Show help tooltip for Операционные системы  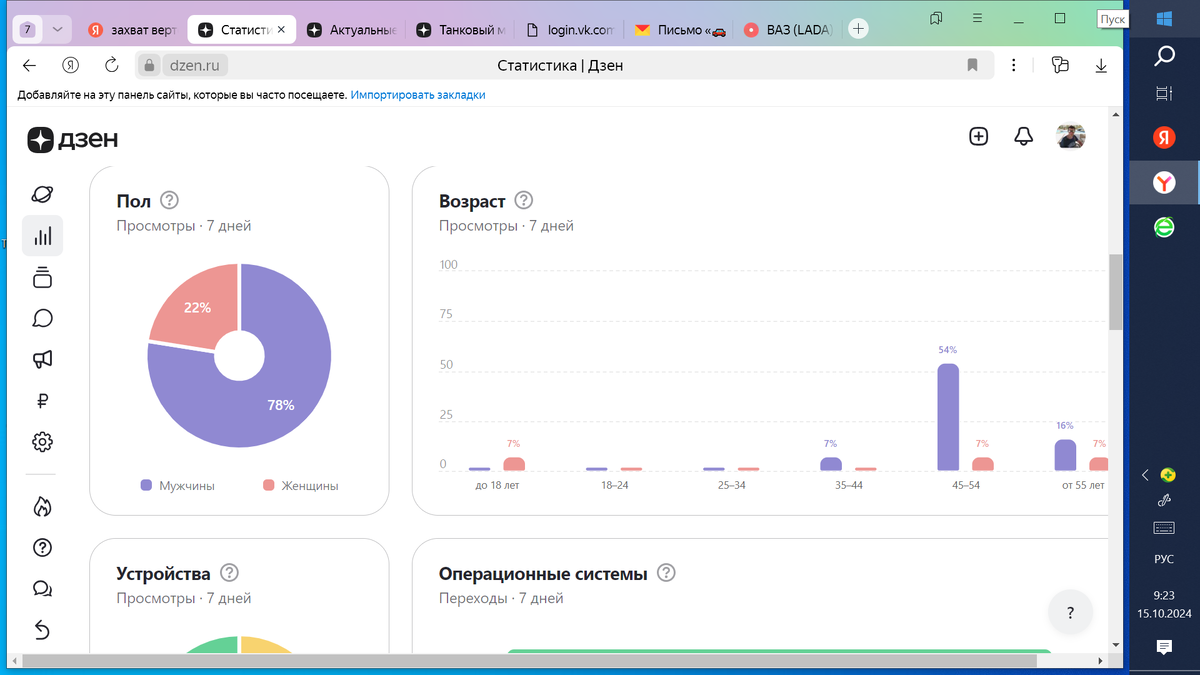(666, 573)
